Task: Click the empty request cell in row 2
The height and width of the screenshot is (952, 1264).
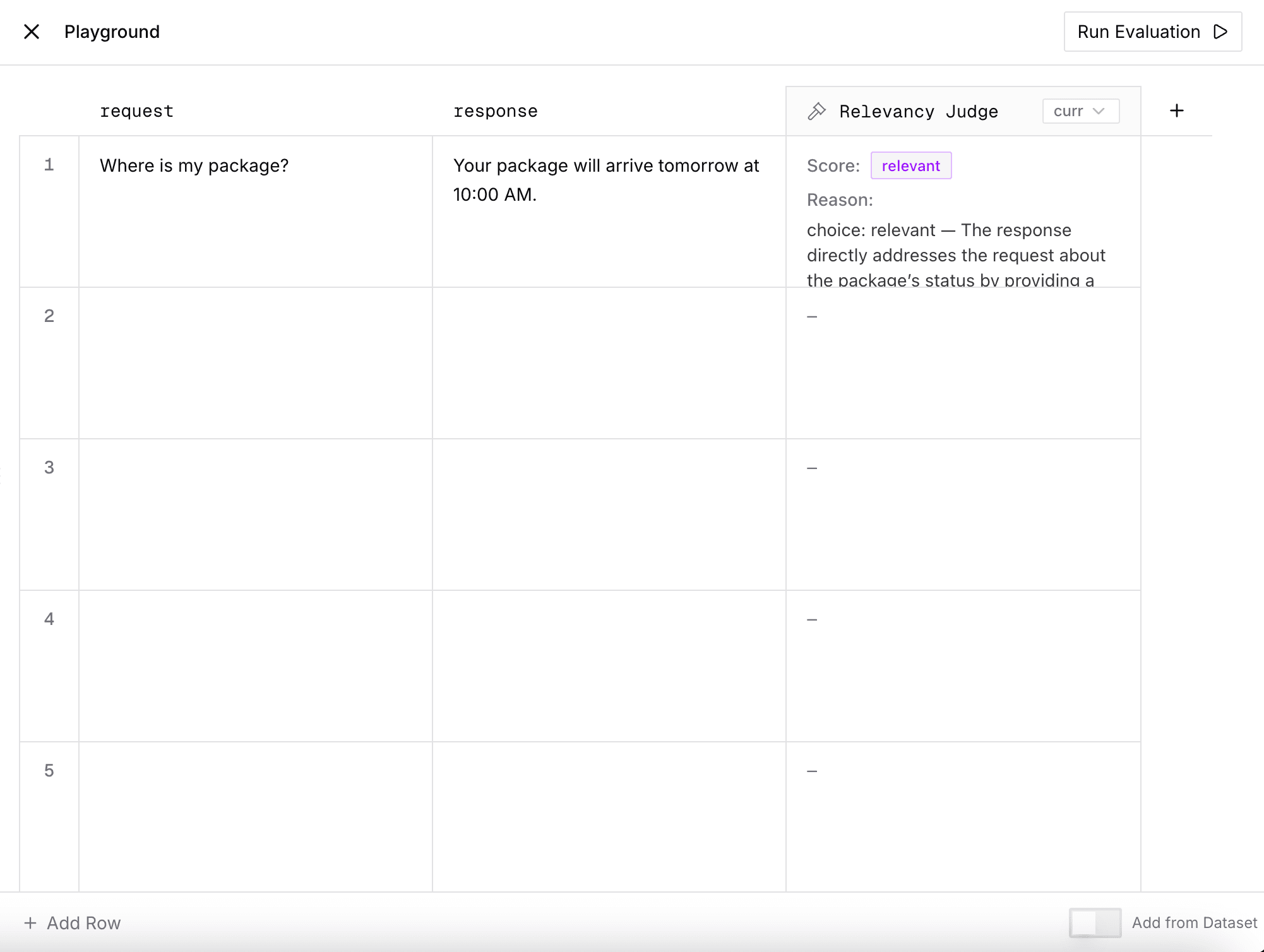Action: click(x=255, y=363)
